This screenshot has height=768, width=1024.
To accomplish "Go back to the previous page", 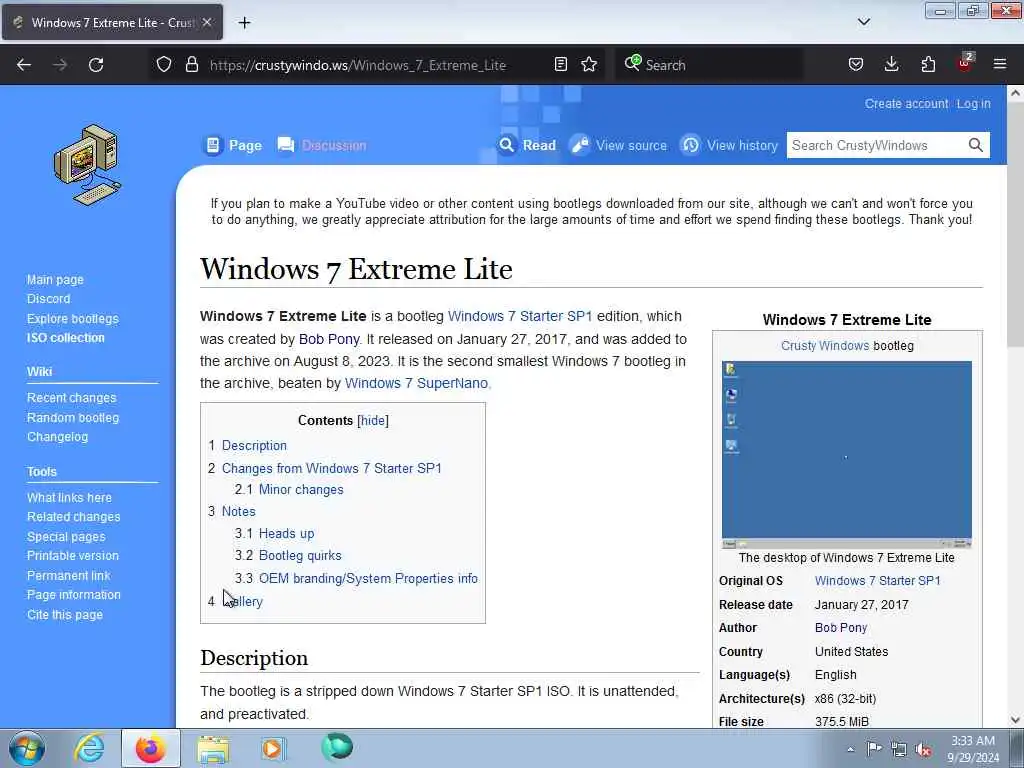I will pyautogui.click(x=24, y=65).
